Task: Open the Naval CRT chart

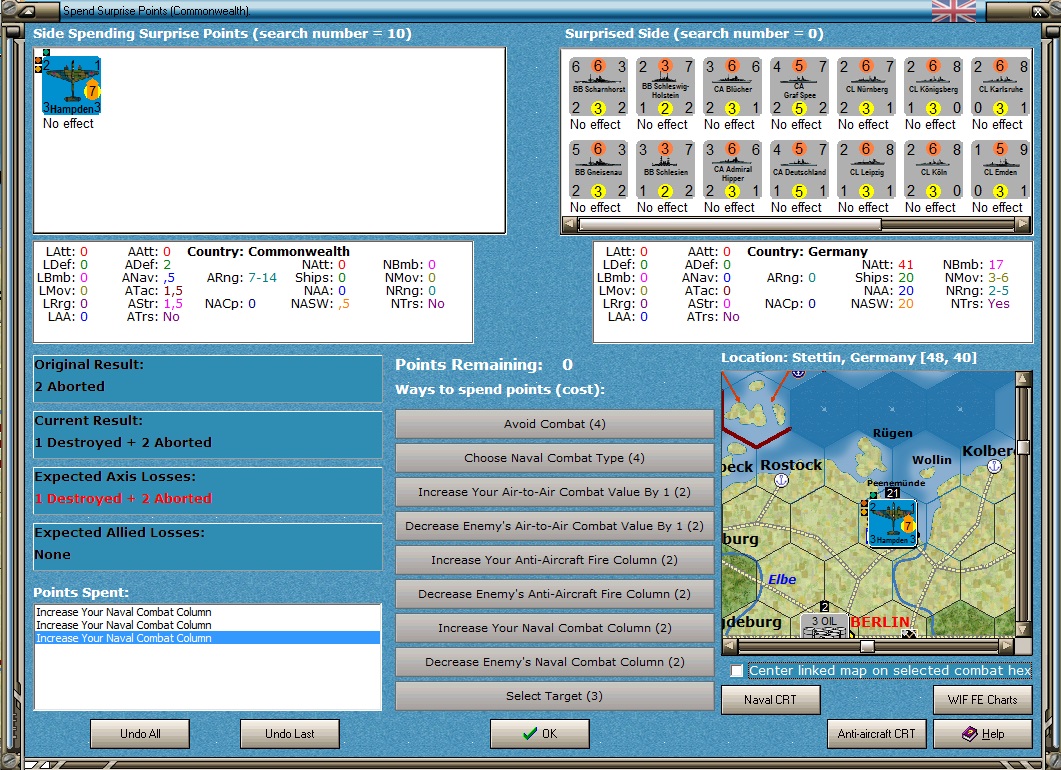Action: tap(771, 700)
